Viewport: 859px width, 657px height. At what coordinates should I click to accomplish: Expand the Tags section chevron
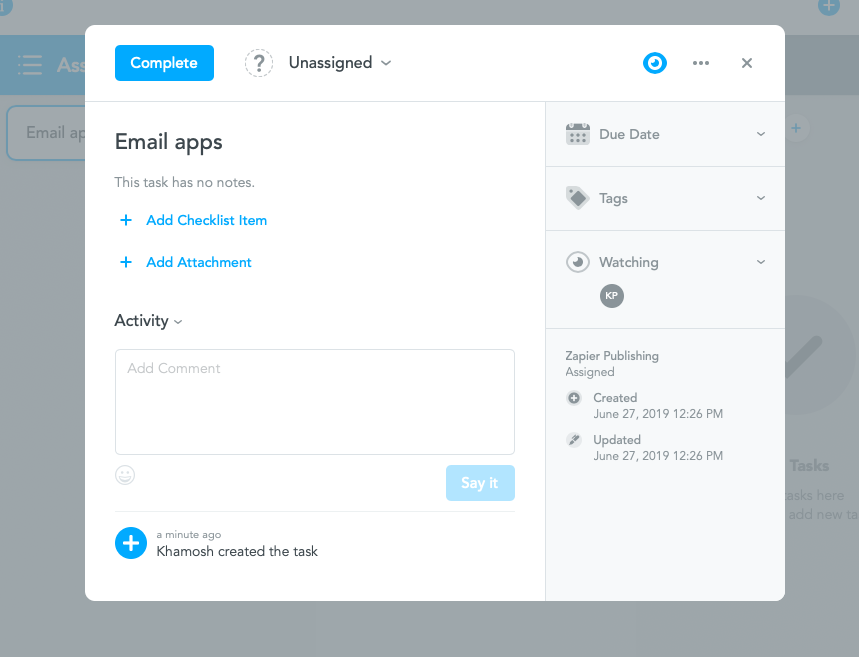coord(760,198)
